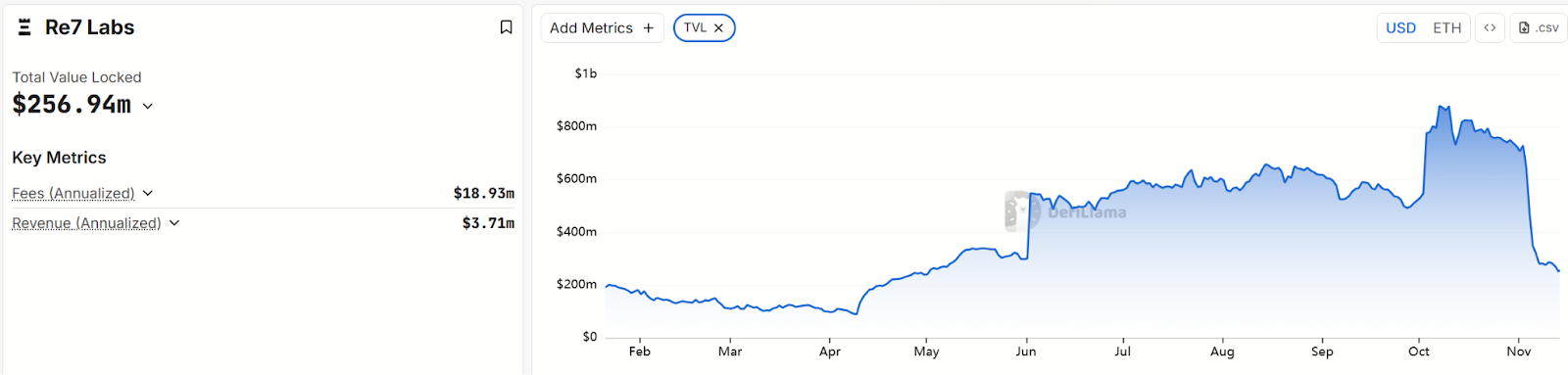Click the plus icon in Add Metrics

(x=648, y=28)
